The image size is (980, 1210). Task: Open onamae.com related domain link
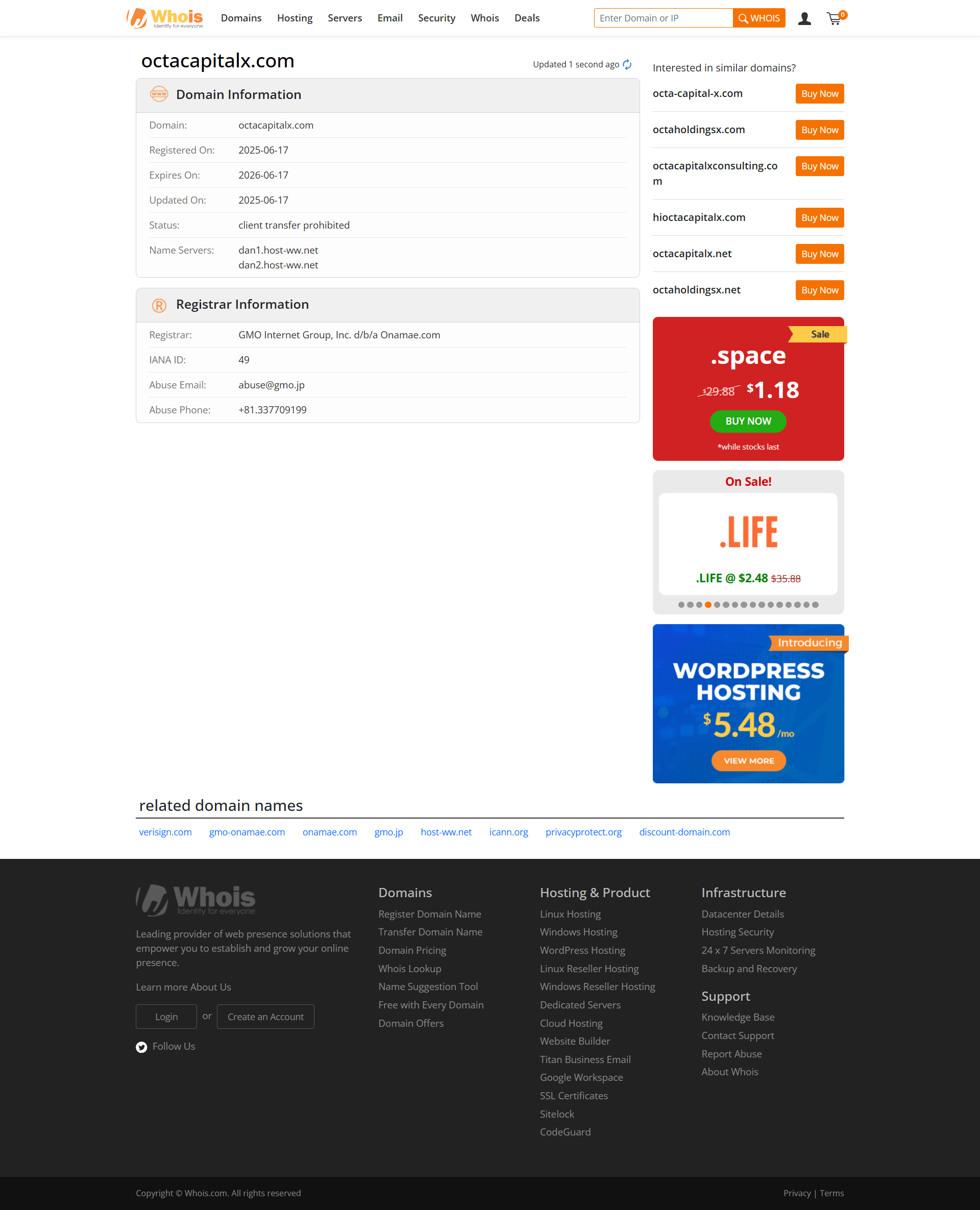(330, 832)
